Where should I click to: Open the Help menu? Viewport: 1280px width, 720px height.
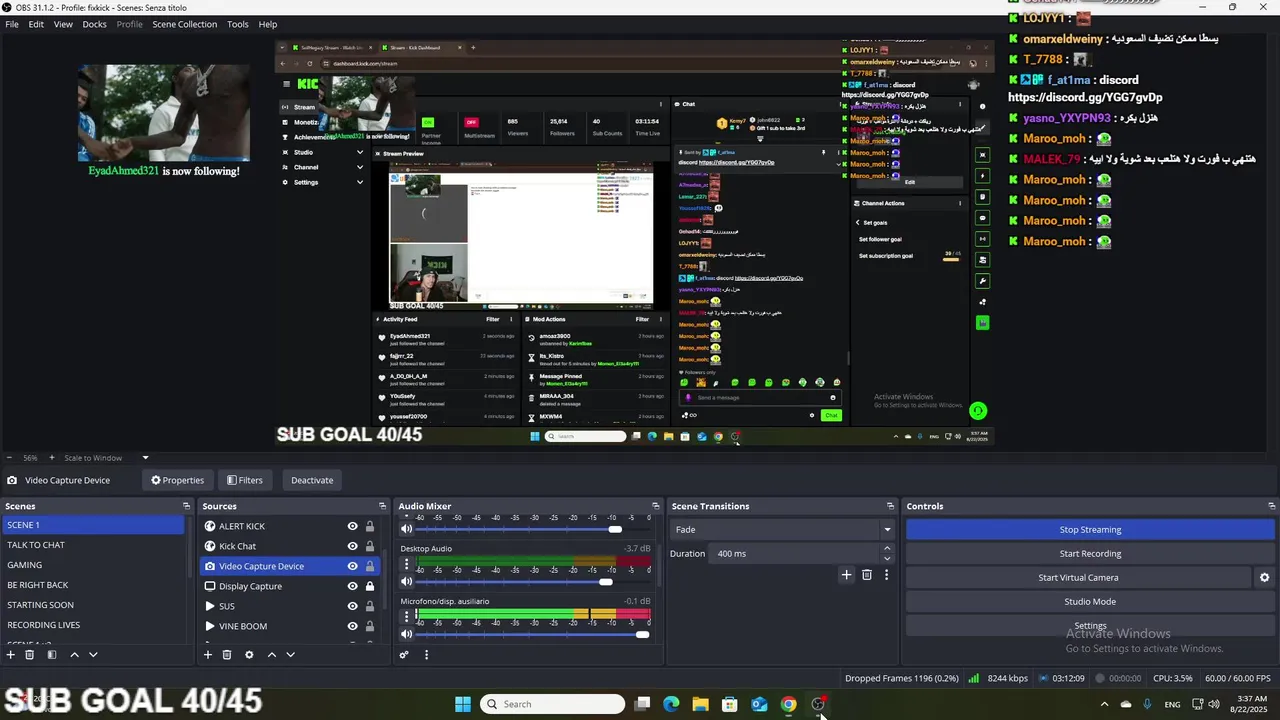pos(268,24)
